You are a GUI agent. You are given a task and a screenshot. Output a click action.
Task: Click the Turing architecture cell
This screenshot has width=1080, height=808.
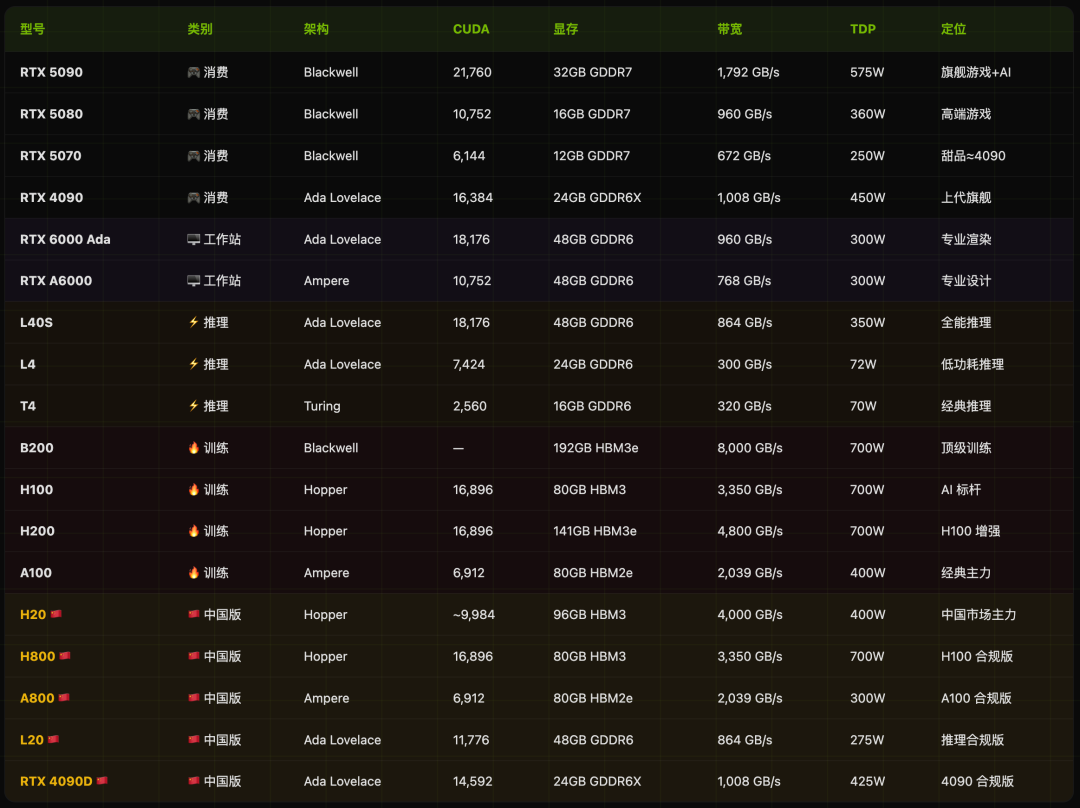tap(322, 406)
